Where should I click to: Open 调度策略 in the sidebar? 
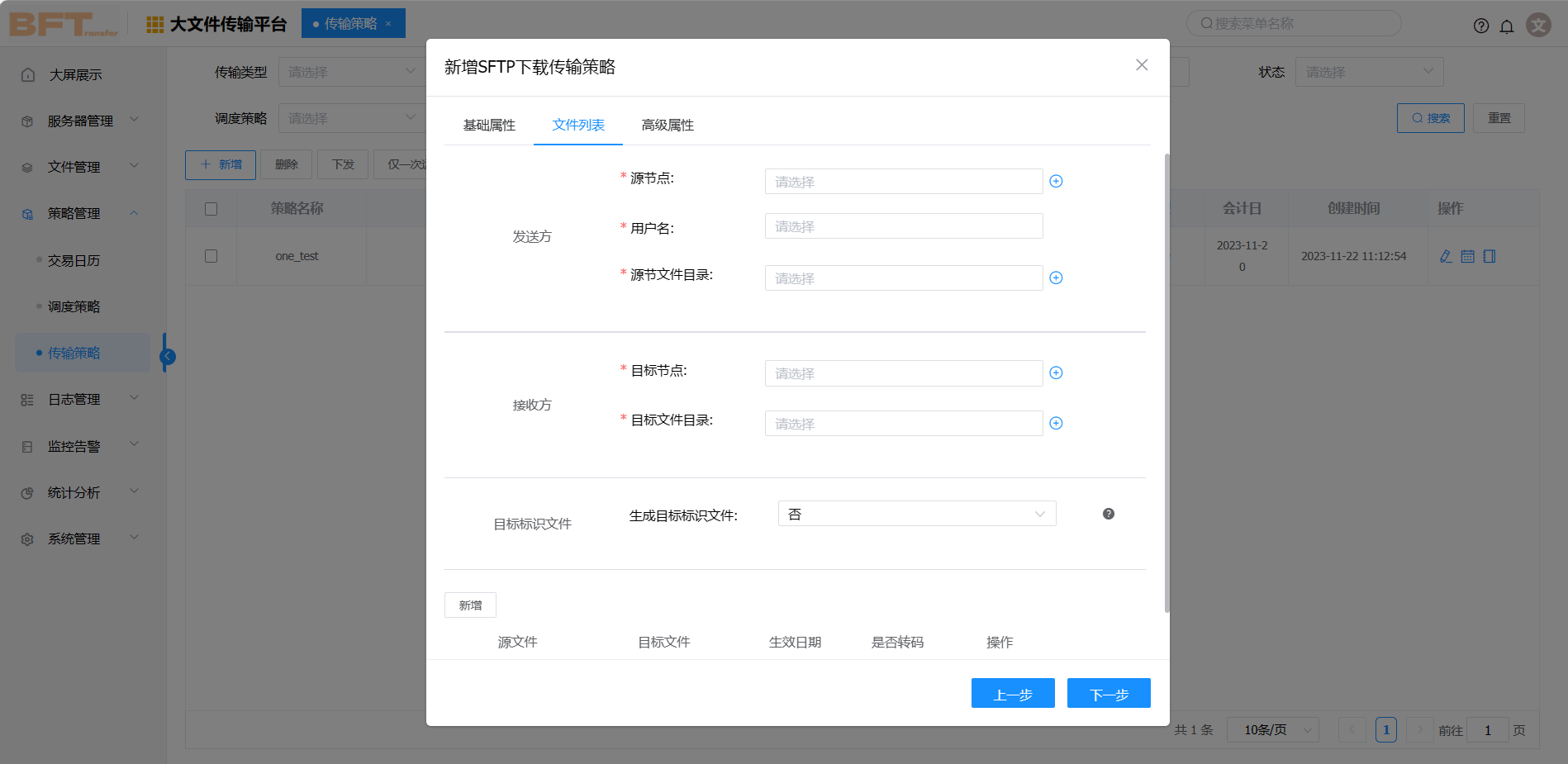(74, 307)
